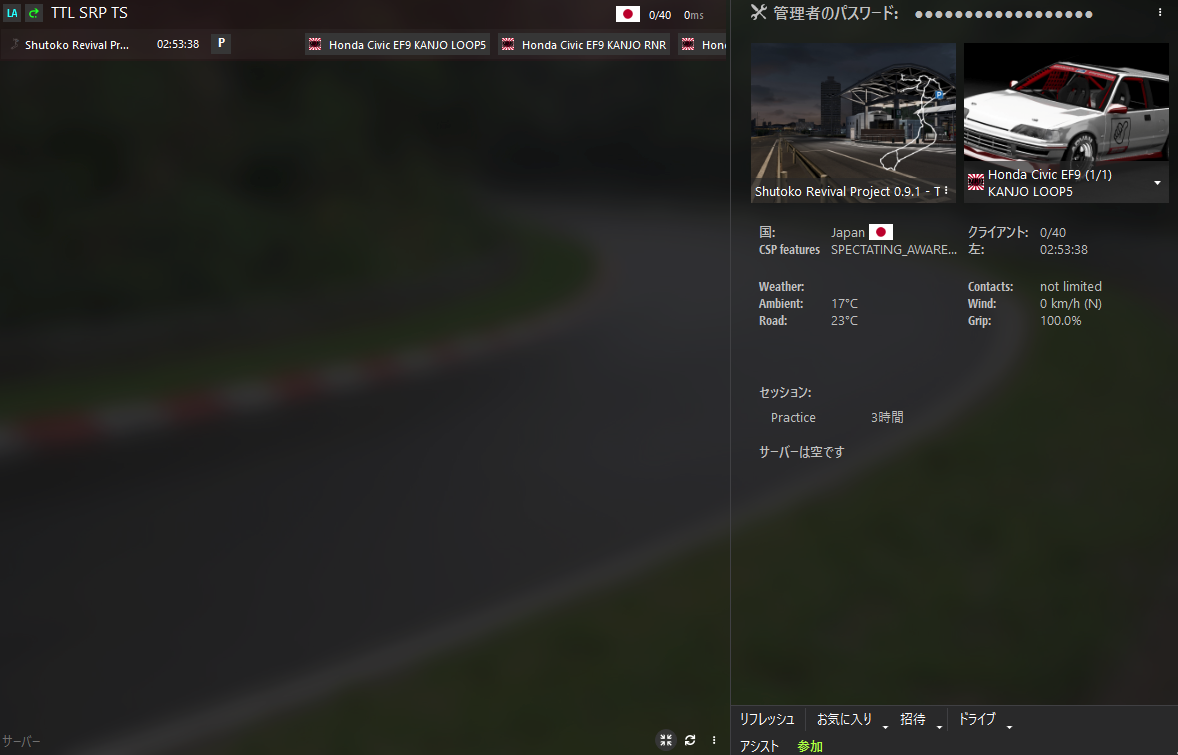Click the Road temperature 23°C

pos(844,320)
